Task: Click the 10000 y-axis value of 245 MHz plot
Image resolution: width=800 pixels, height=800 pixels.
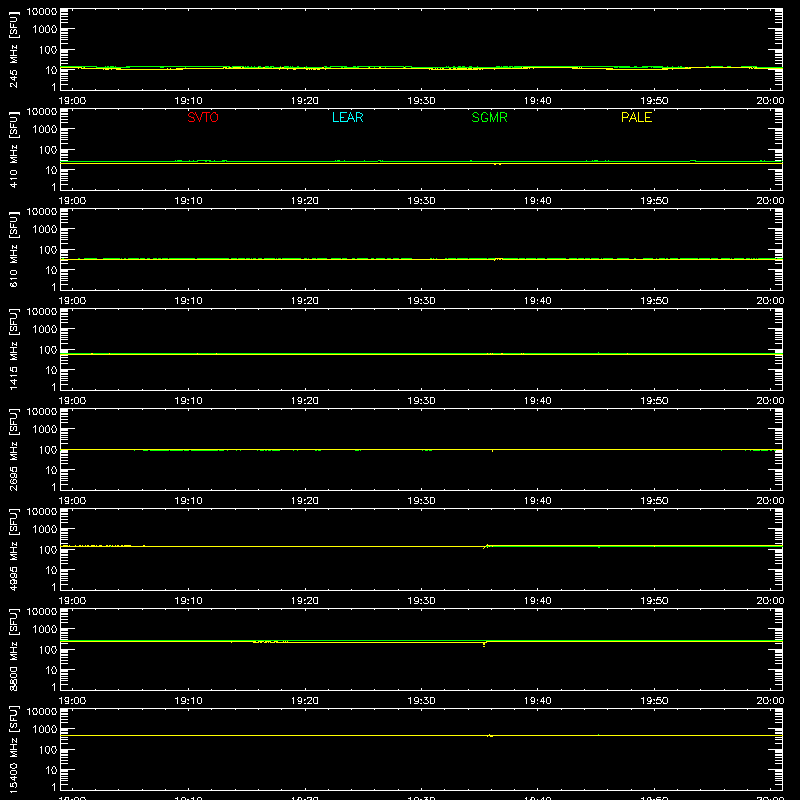Action: (42, 12)
